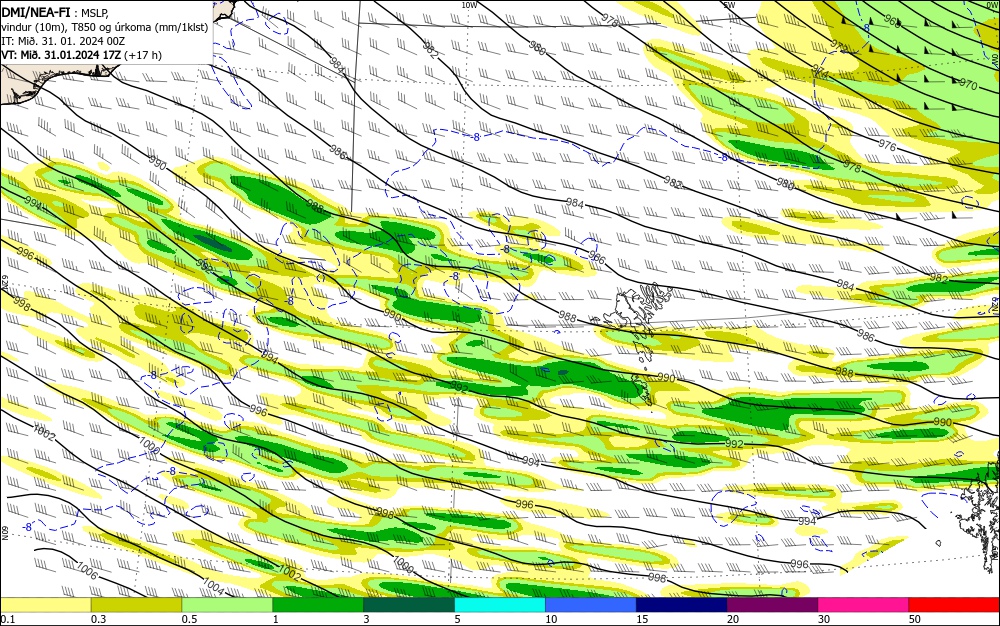Click the 1004 isobar label

213,586
